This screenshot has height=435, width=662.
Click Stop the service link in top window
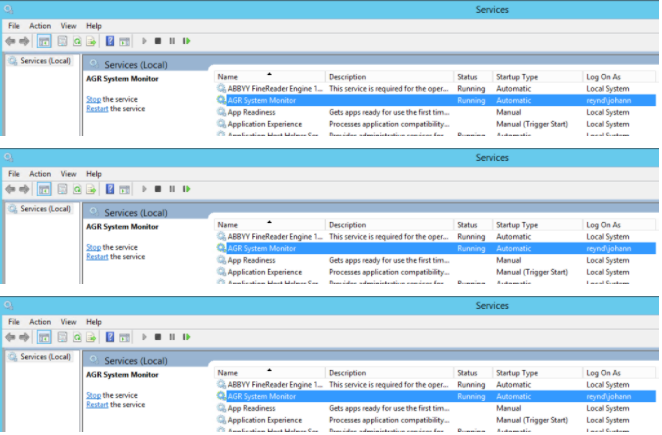94,99
